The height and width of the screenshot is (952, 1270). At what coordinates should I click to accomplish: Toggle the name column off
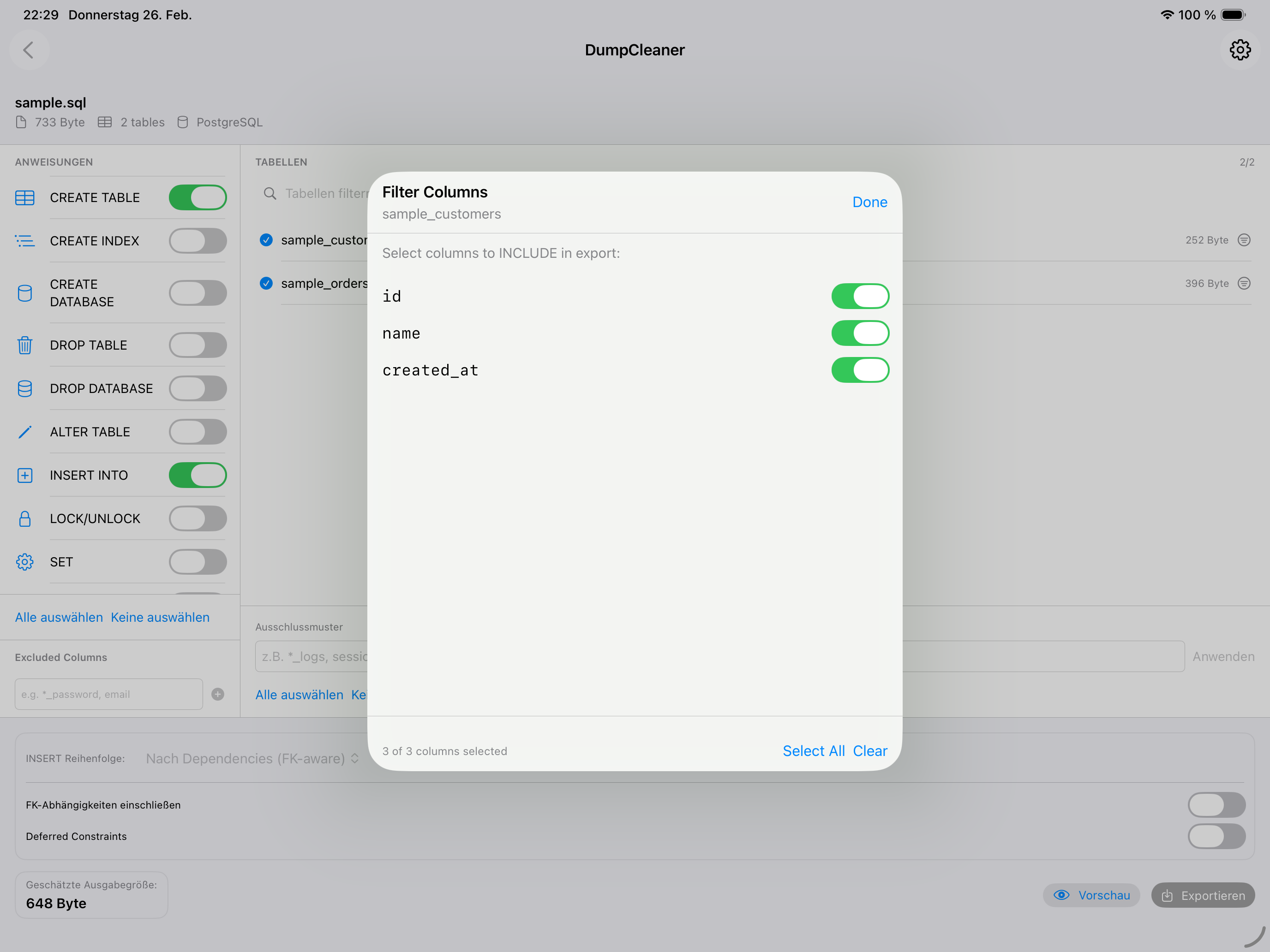pos(859,333)
